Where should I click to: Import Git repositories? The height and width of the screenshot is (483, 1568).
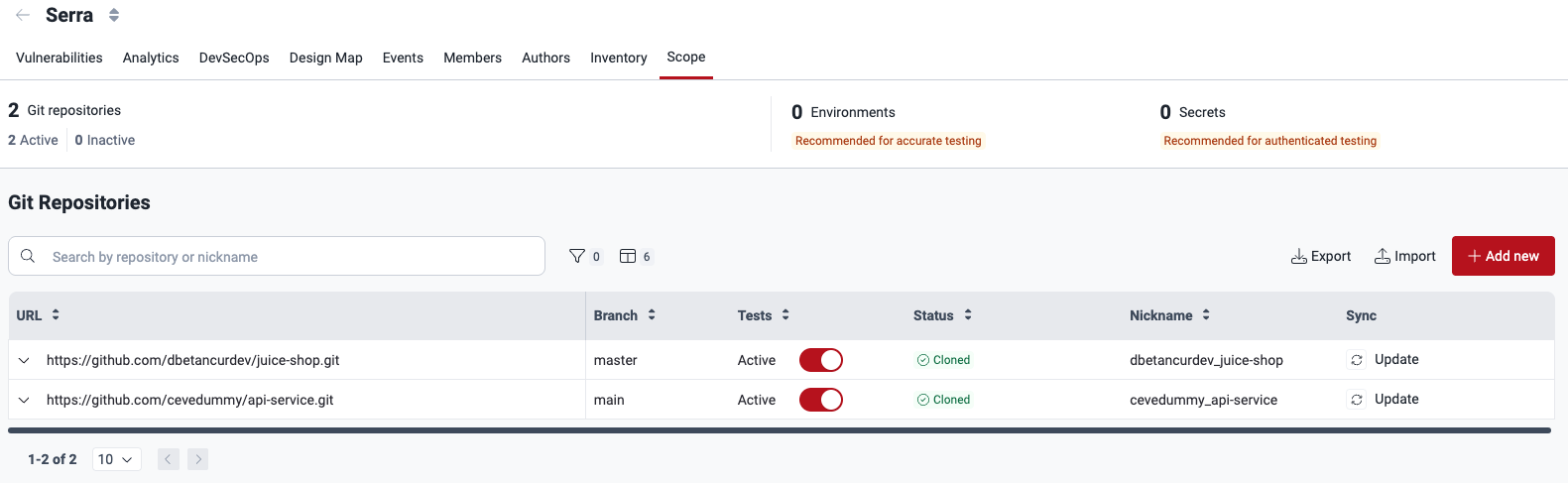pyautogui.click(x=1404, y=256)
